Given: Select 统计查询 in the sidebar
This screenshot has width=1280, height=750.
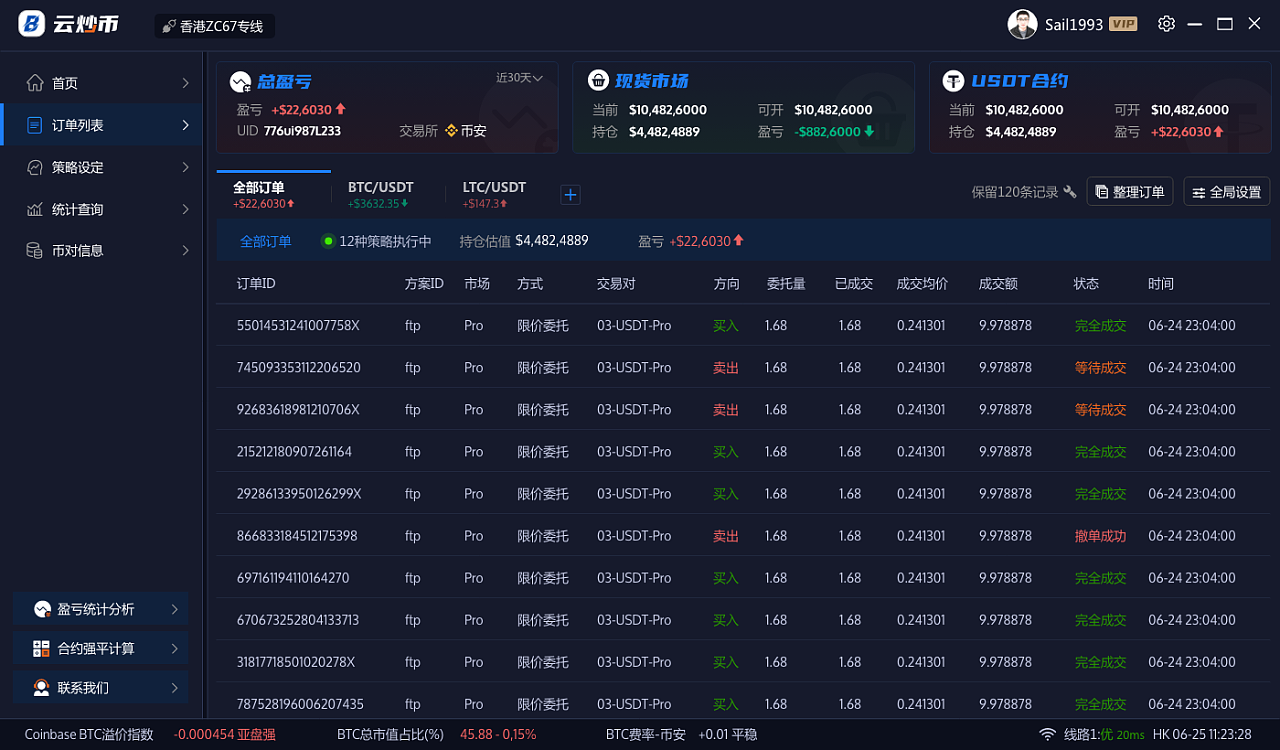Looking at the screenshot, I should (x=101, y=209).
